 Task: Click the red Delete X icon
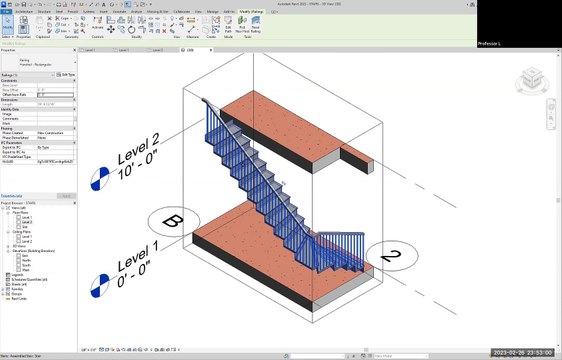point(164,31)
